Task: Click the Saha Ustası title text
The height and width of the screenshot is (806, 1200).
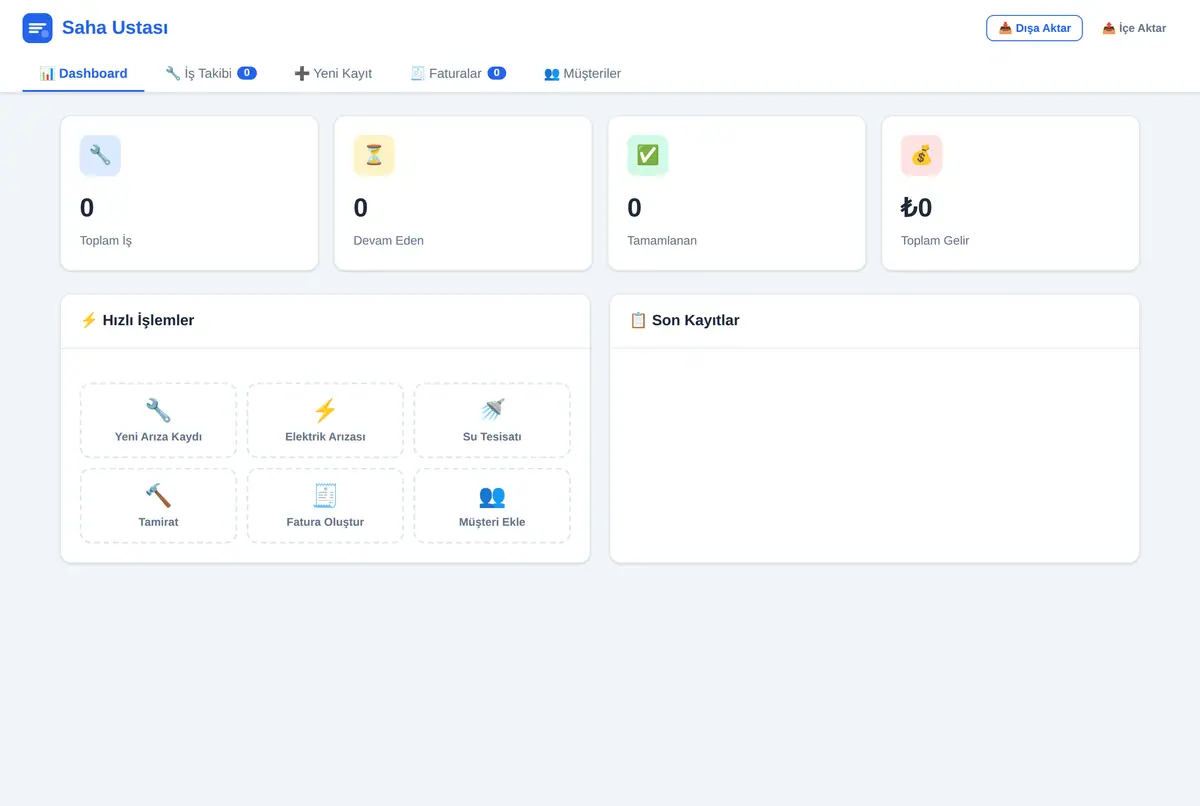Action: click(x=115, y=28)
